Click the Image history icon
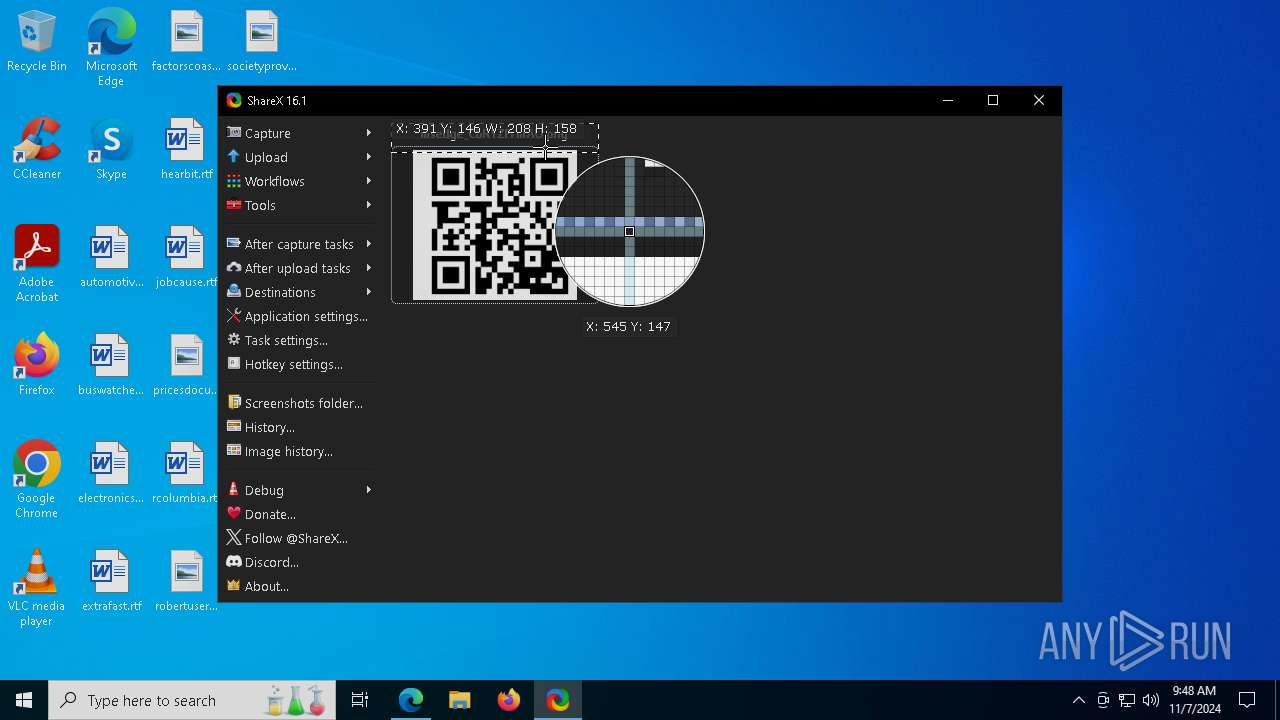 click(x=234, y=450)
